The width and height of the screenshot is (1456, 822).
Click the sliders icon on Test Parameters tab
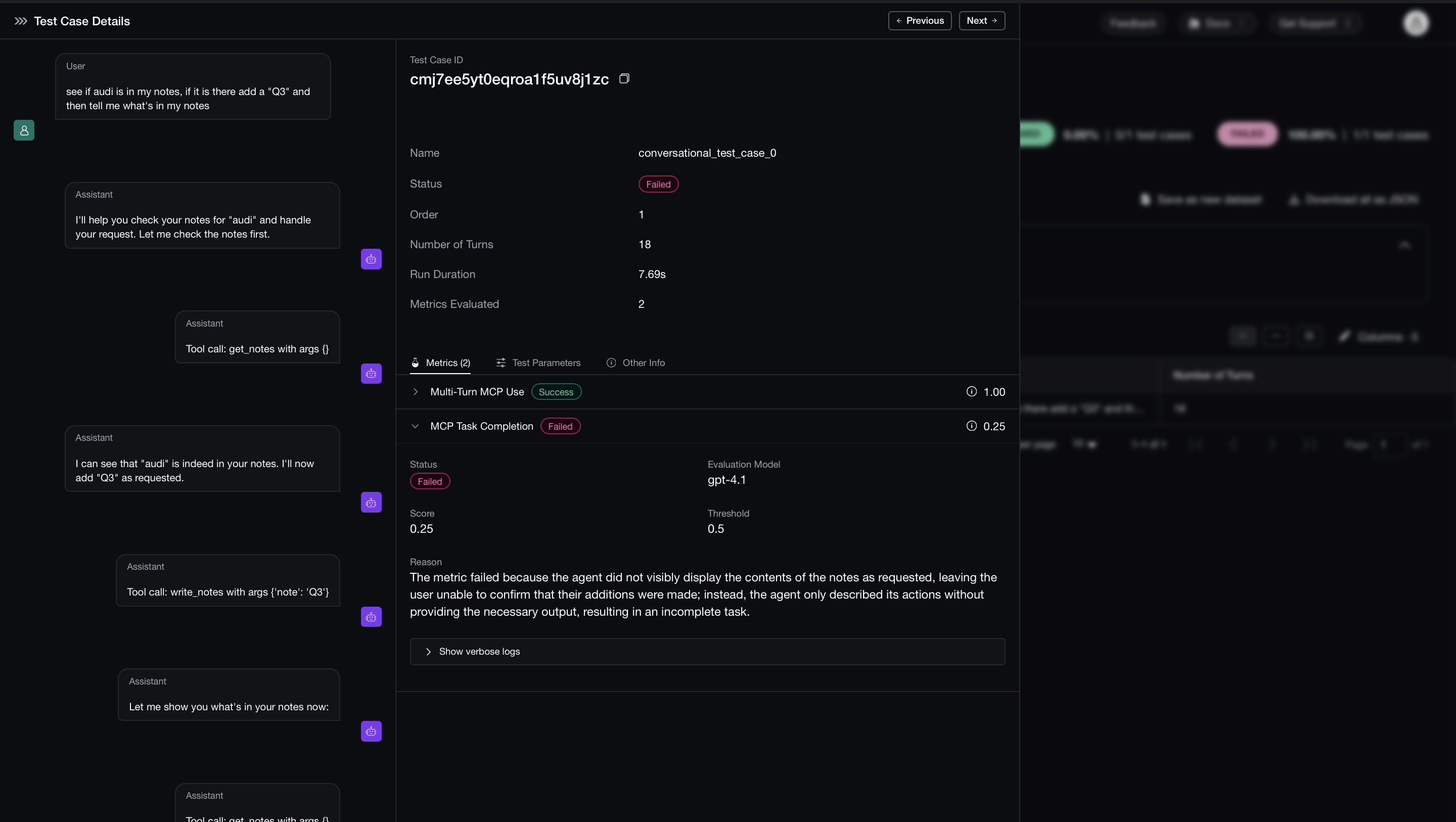501,362
